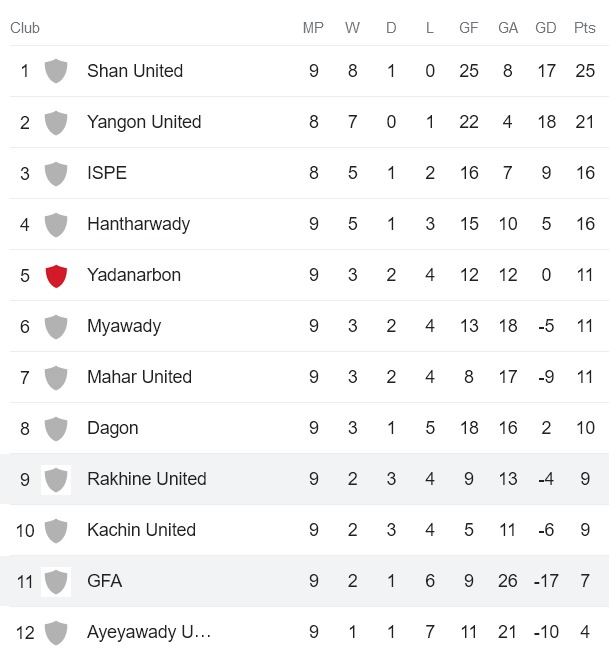Screen dimensions: 609x659
Task: Click the Yangon United shield icon
Action: point(56,122)
